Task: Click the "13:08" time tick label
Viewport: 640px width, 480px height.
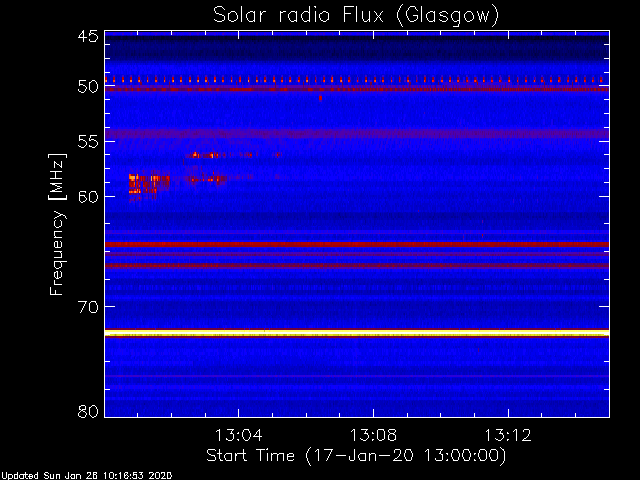Action: [x=373, y=435]
